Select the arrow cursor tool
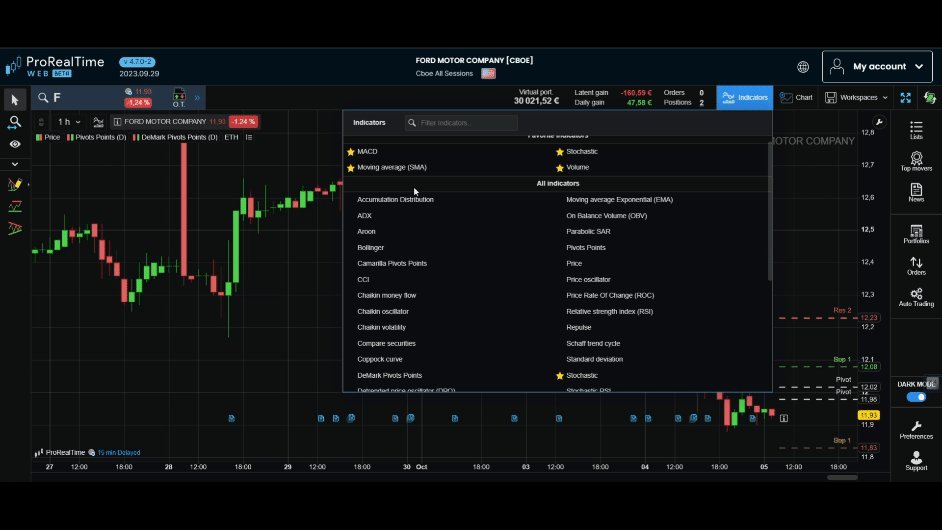This screenshot has width=942, height=530. point(14,100)
